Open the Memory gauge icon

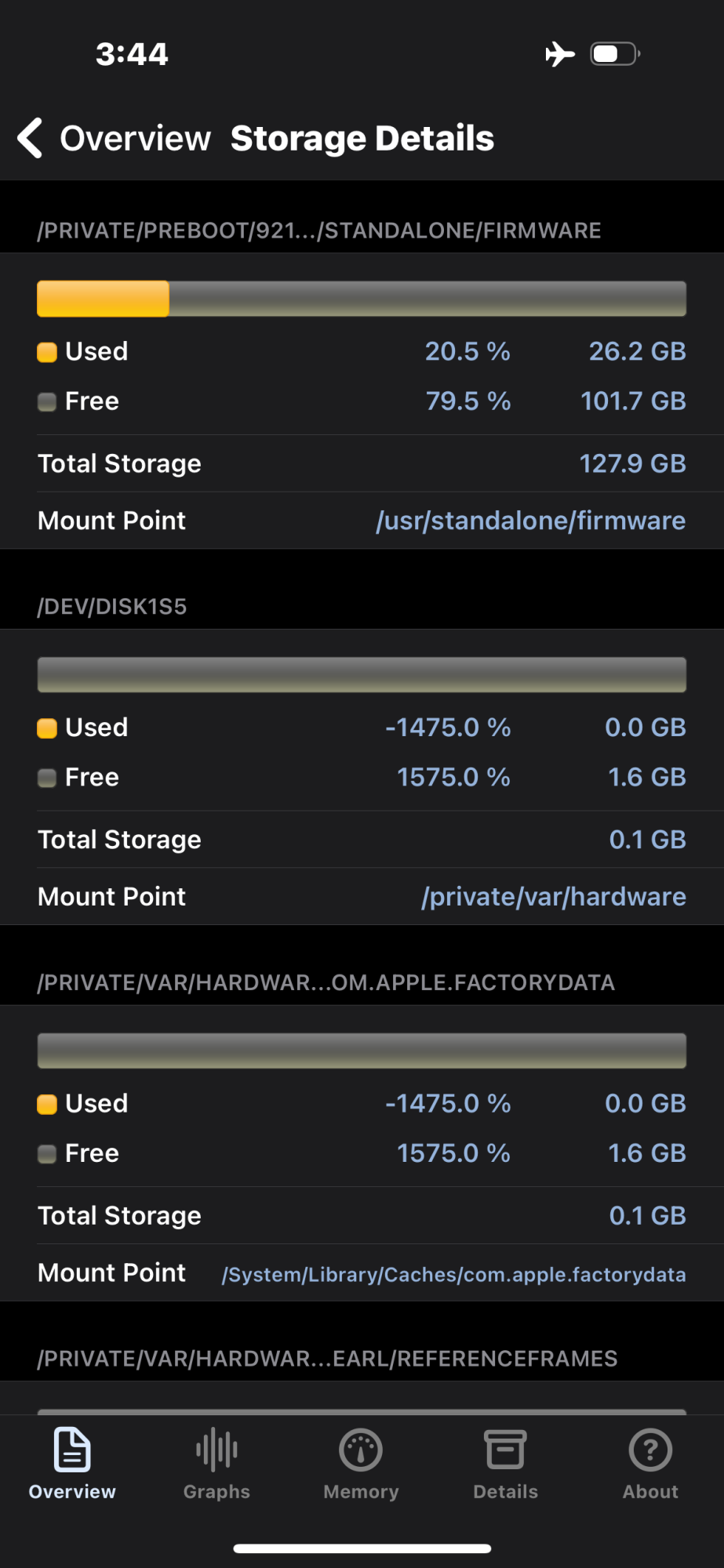click(361, 1450)
